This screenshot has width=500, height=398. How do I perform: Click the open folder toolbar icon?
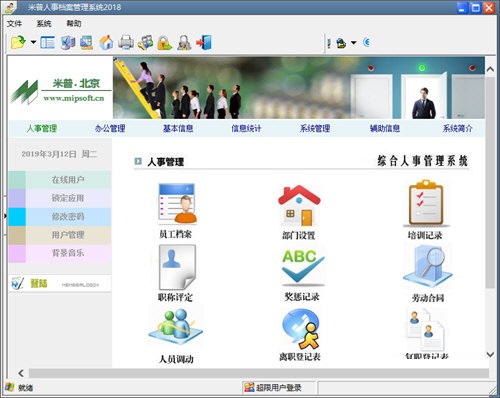pyautogui.click(x=18, y=43)
